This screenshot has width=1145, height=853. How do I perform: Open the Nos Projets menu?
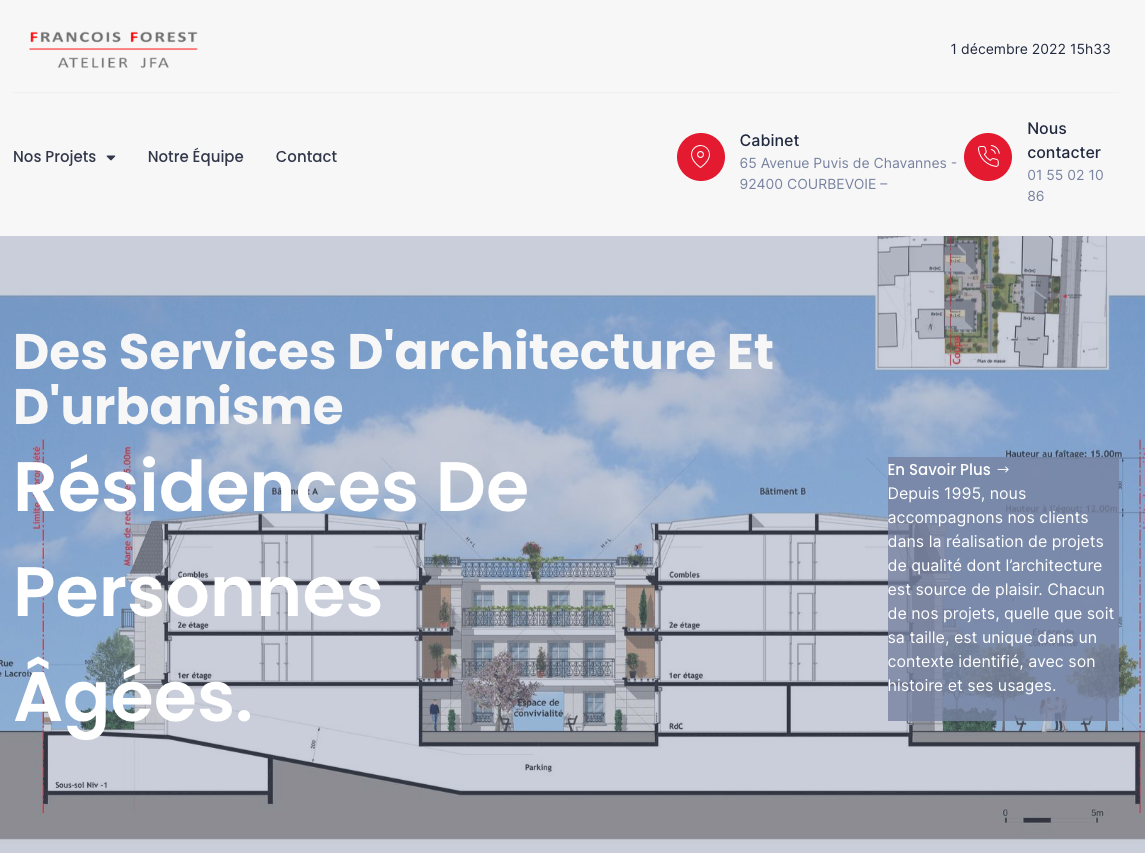[64, 156]
